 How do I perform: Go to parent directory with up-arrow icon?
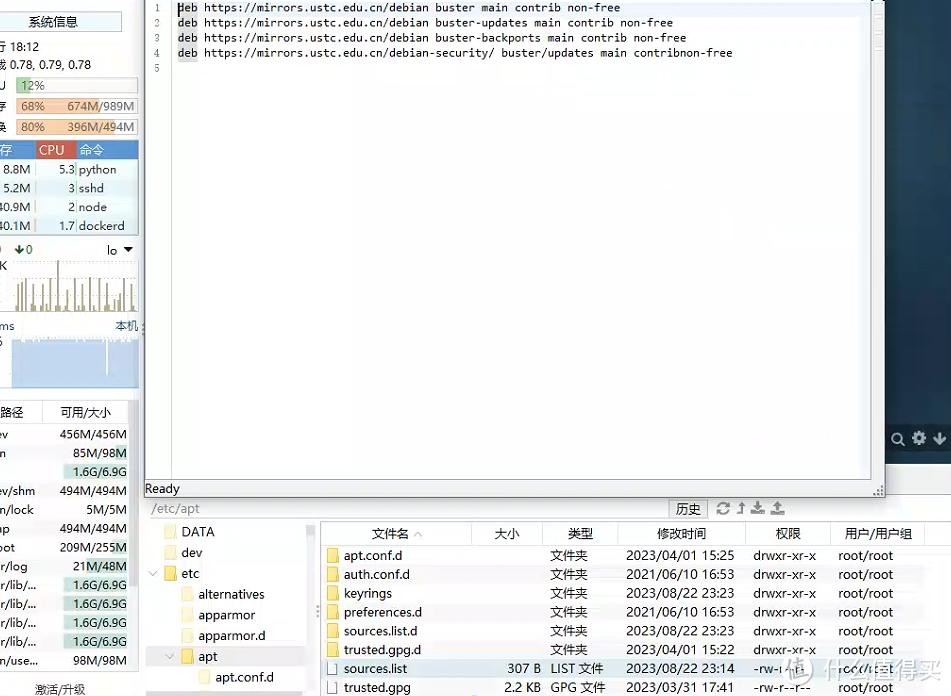tap(741, 509)
